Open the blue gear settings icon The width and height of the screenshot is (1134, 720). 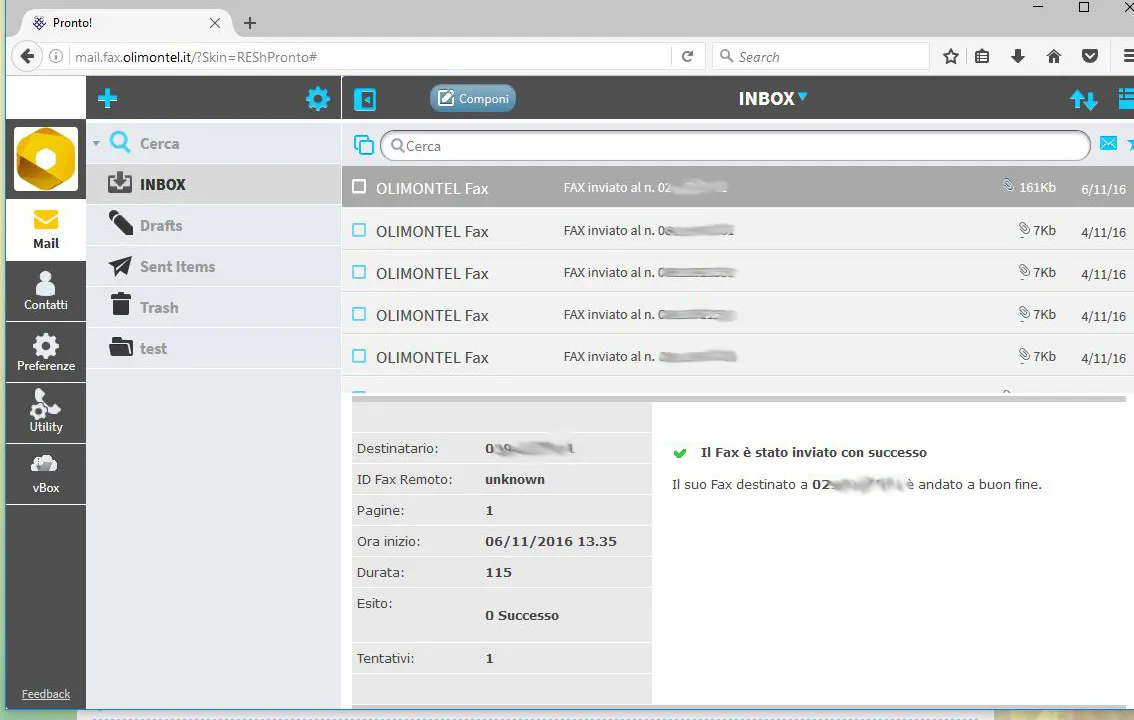tap(317, 98)
